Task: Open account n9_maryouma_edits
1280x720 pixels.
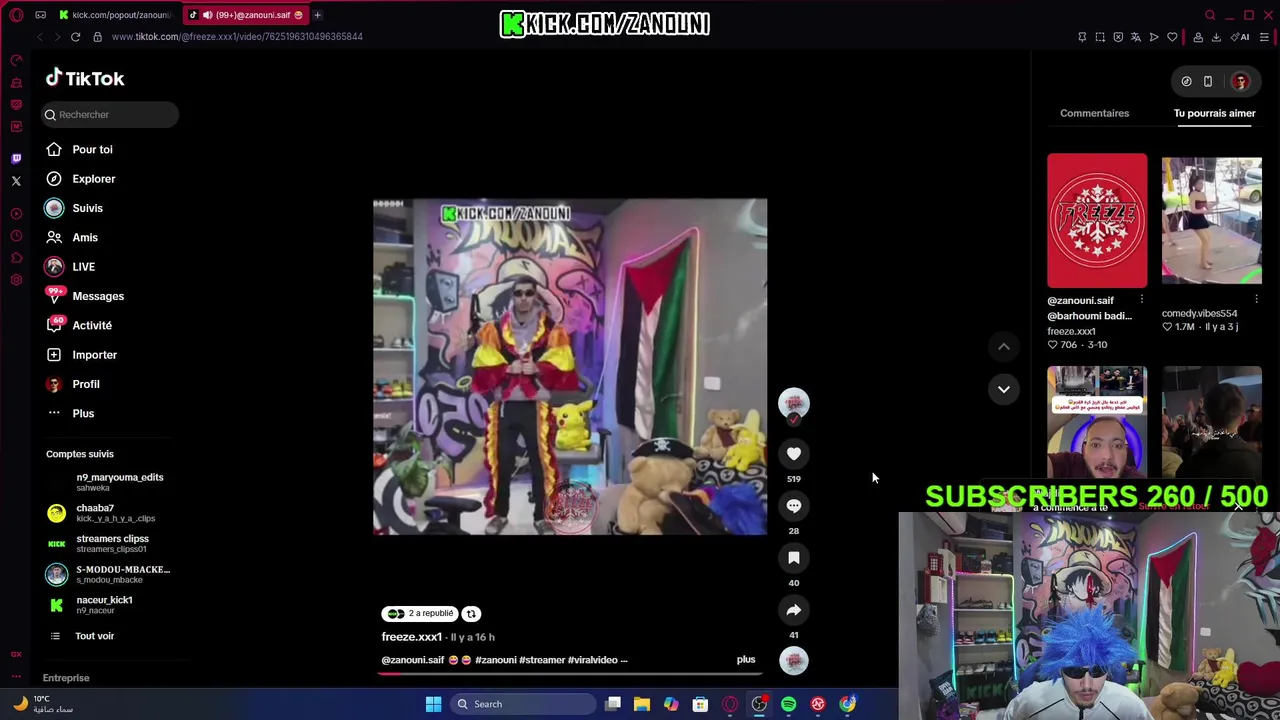Action: (106, 482)
